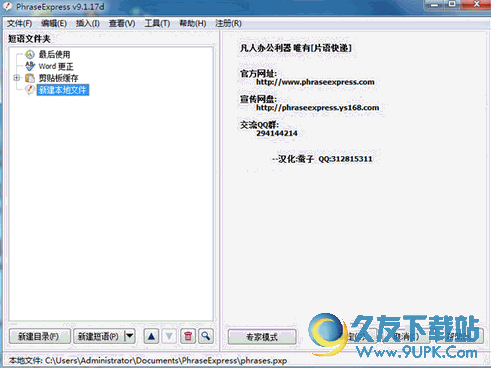Click the clock icon beside 最后使用
Viewport: 491px width, 368px height.
coord(30,54)
